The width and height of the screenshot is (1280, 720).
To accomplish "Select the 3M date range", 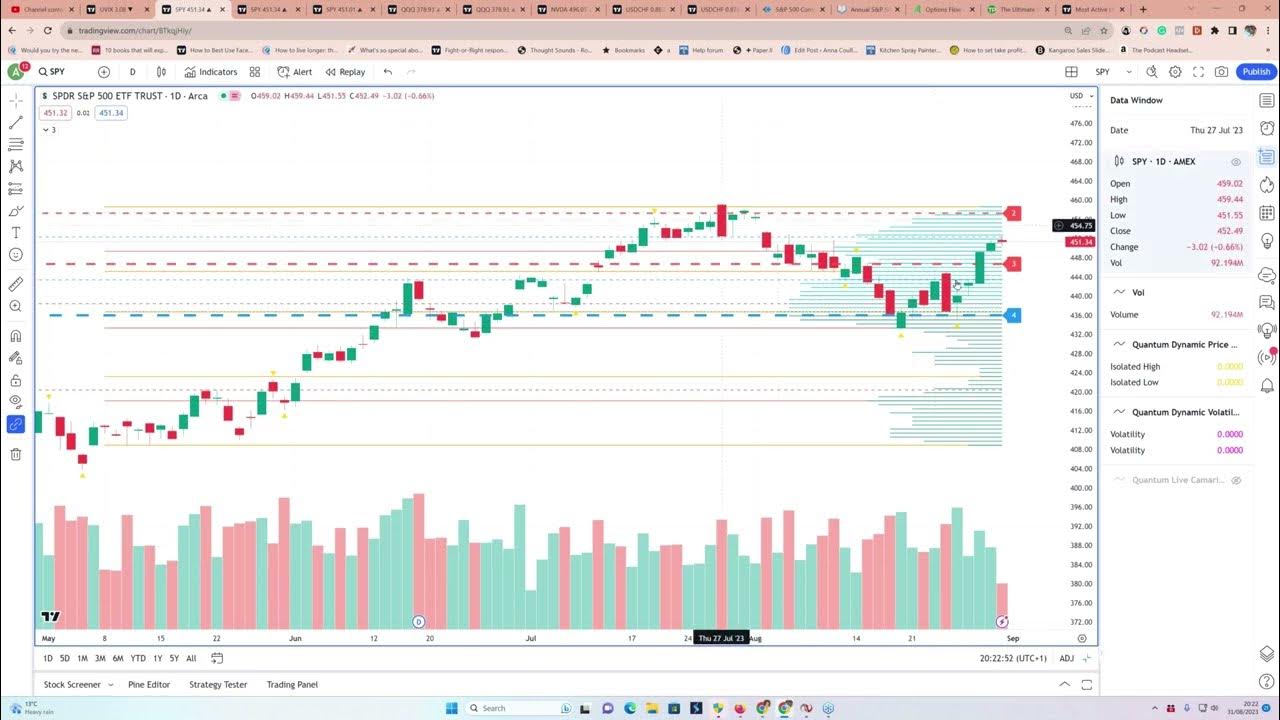I will (x=100, y=658).
